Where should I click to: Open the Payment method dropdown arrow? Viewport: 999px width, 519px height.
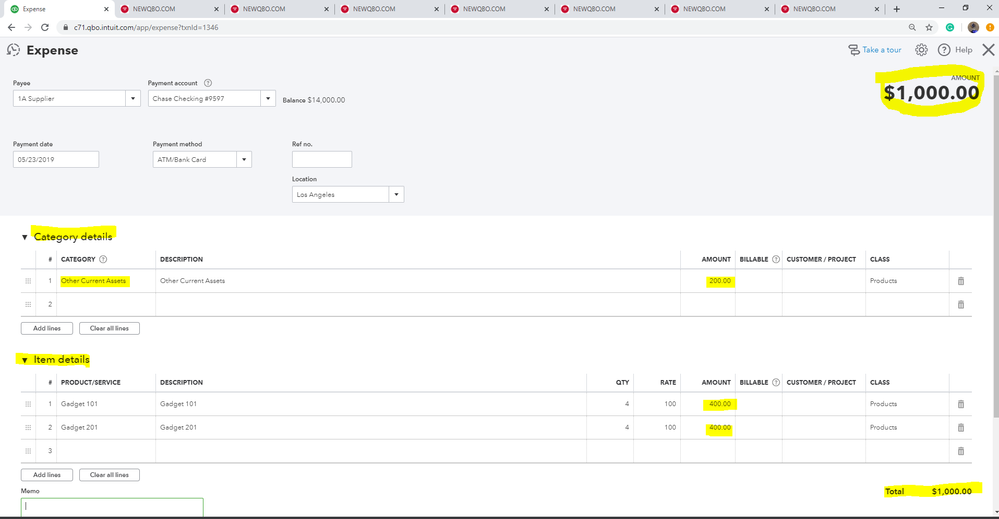click(244, 159)
